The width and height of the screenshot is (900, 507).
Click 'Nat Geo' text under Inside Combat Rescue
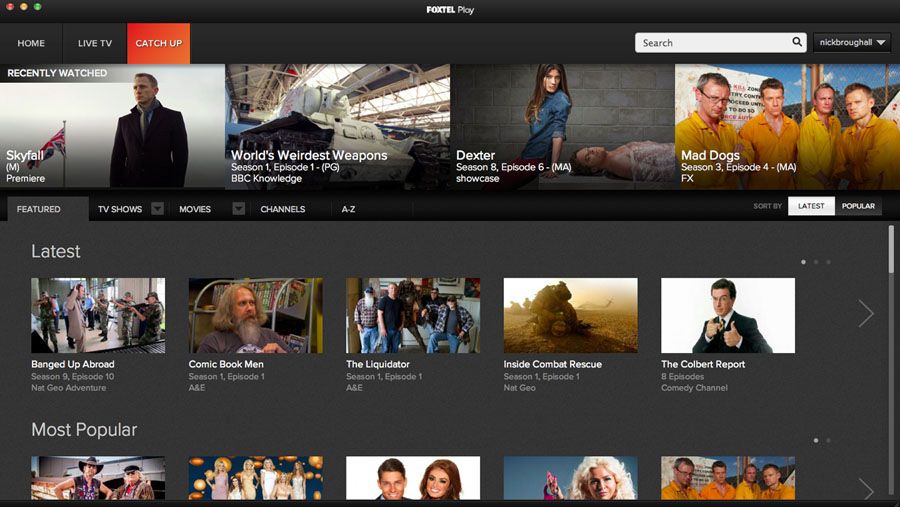coord(519,388)
